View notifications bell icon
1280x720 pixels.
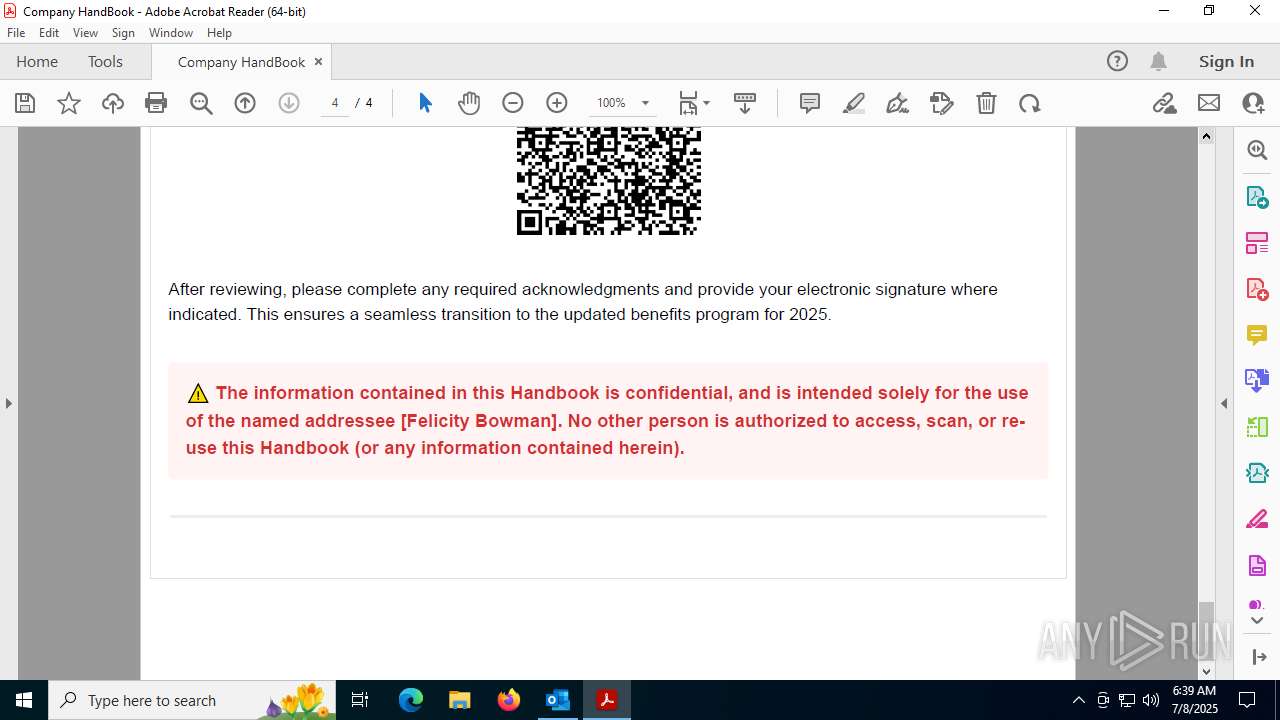point(1159,61)
